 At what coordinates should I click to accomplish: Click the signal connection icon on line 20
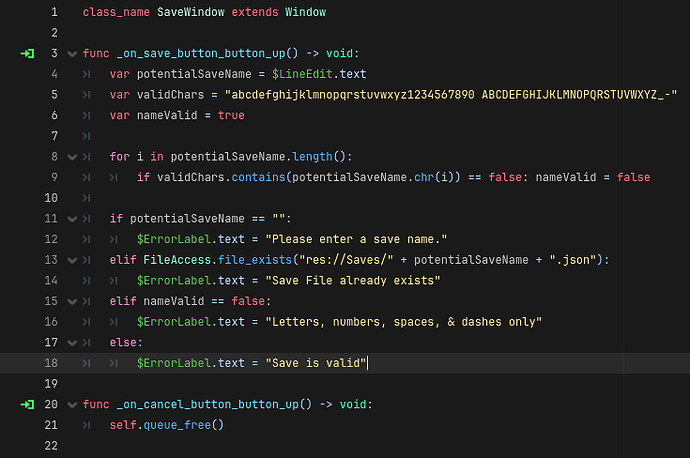pyautogui.click(x=27, y=404)
